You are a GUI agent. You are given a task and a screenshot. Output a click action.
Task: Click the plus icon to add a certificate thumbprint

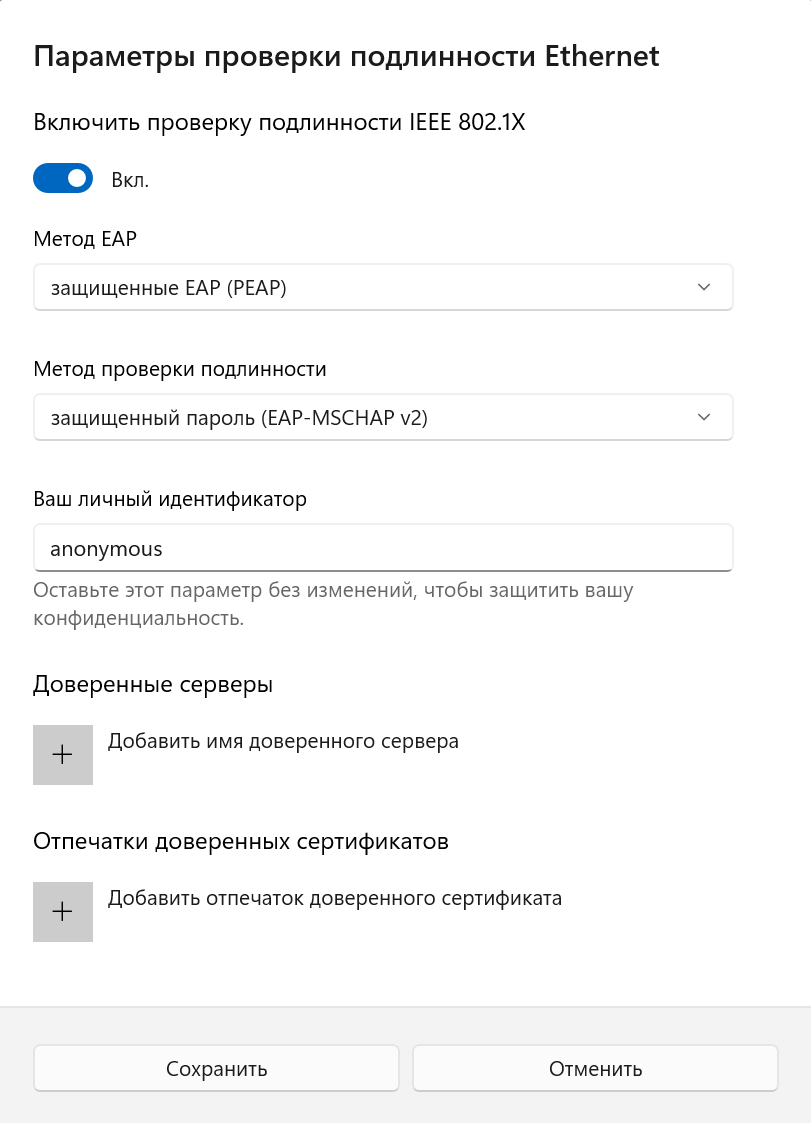[63, 911]
